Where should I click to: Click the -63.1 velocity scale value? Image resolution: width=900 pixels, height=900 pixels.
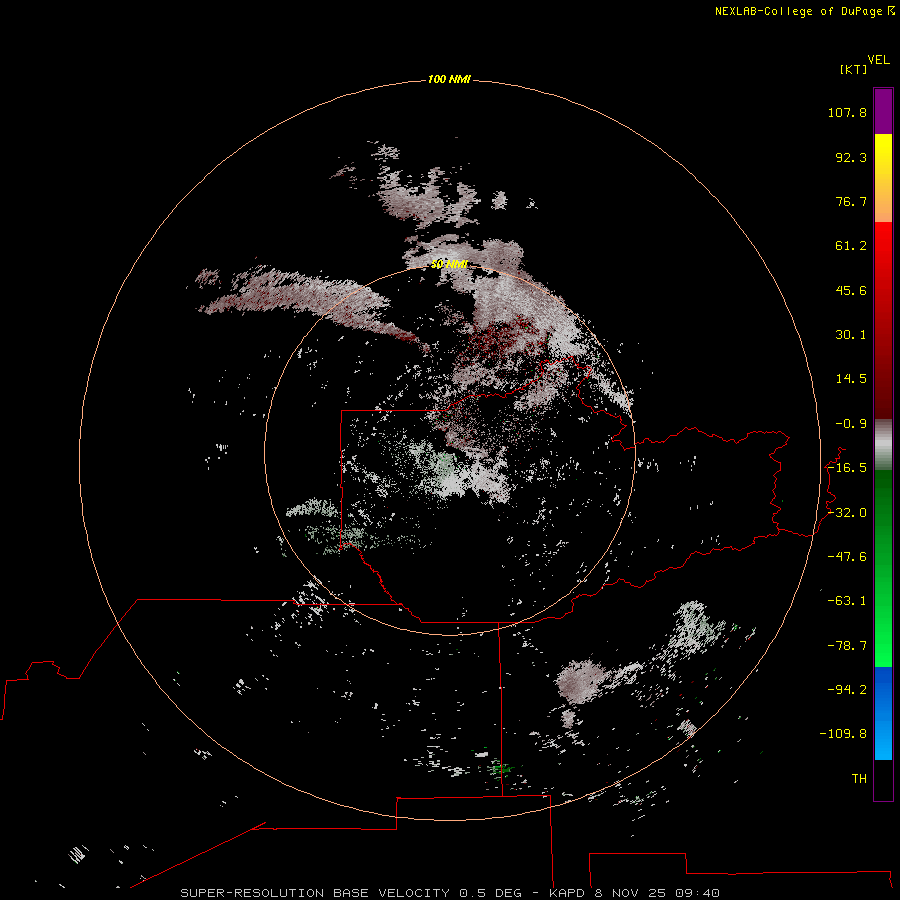coord(847,601)
